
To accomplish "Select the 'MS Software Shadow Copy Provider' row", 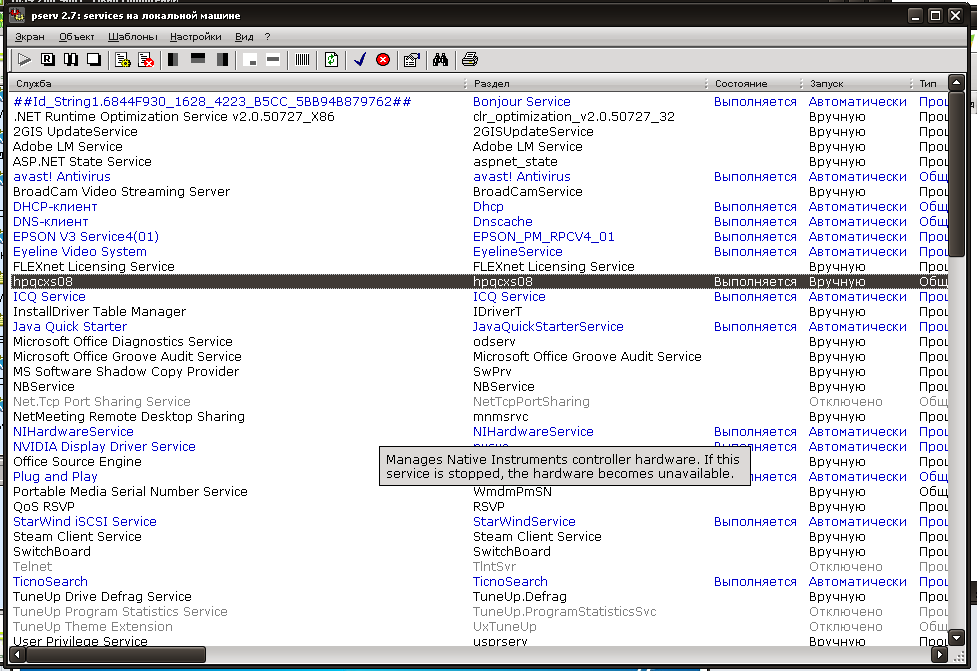I will [x=480, y=371].
